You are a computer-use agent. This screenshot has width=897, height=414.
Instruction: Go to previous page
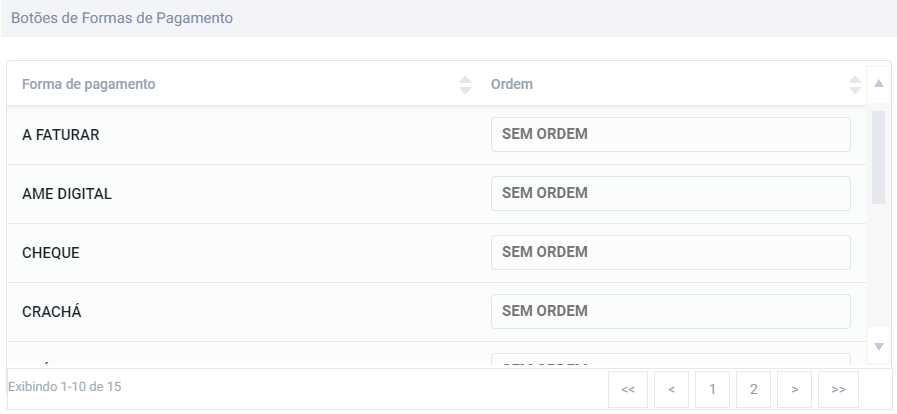coord(671,389)
